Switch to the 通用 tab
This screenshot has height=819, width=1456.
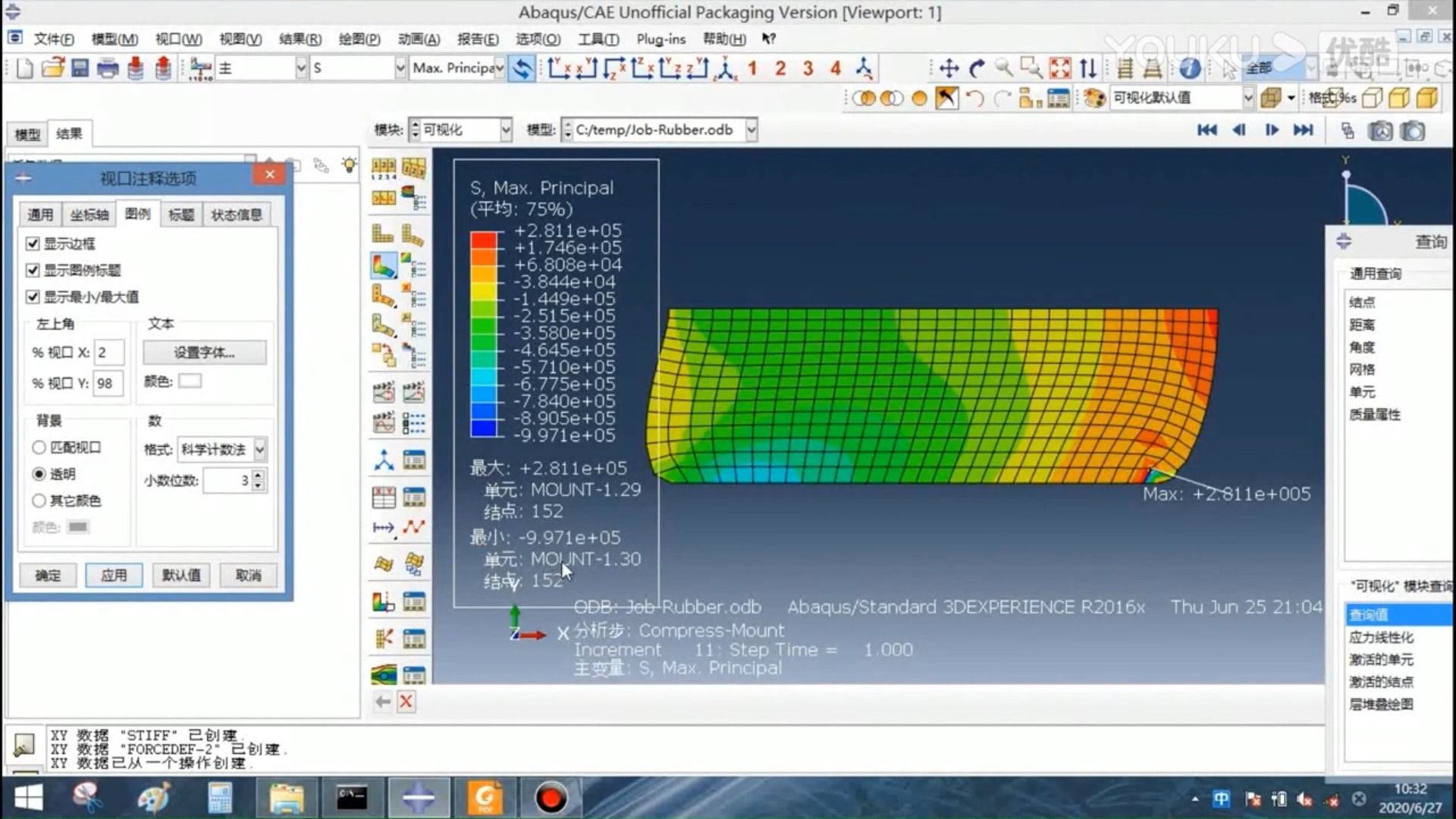(x=40, y=215)
